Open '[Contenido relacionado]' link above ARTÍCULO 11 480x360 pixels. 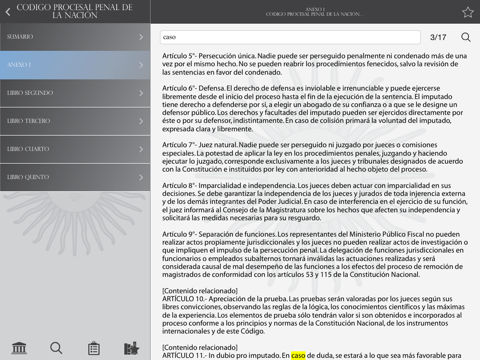click(200, 347)
